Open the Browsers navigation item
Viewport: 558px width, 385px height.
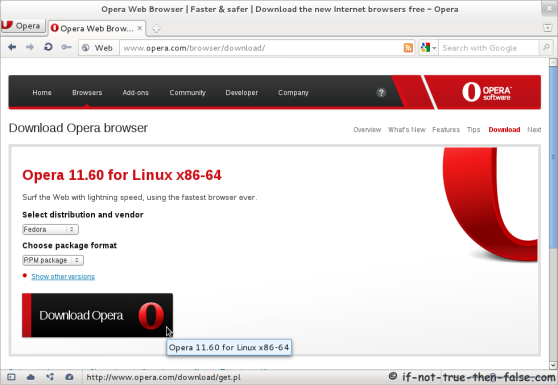[87, 93]
